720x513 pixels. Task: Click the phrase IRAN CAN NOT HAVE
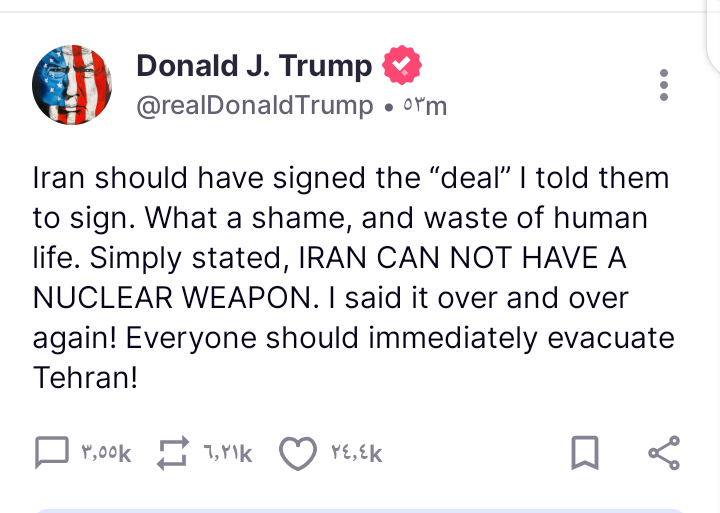[450, 257]
